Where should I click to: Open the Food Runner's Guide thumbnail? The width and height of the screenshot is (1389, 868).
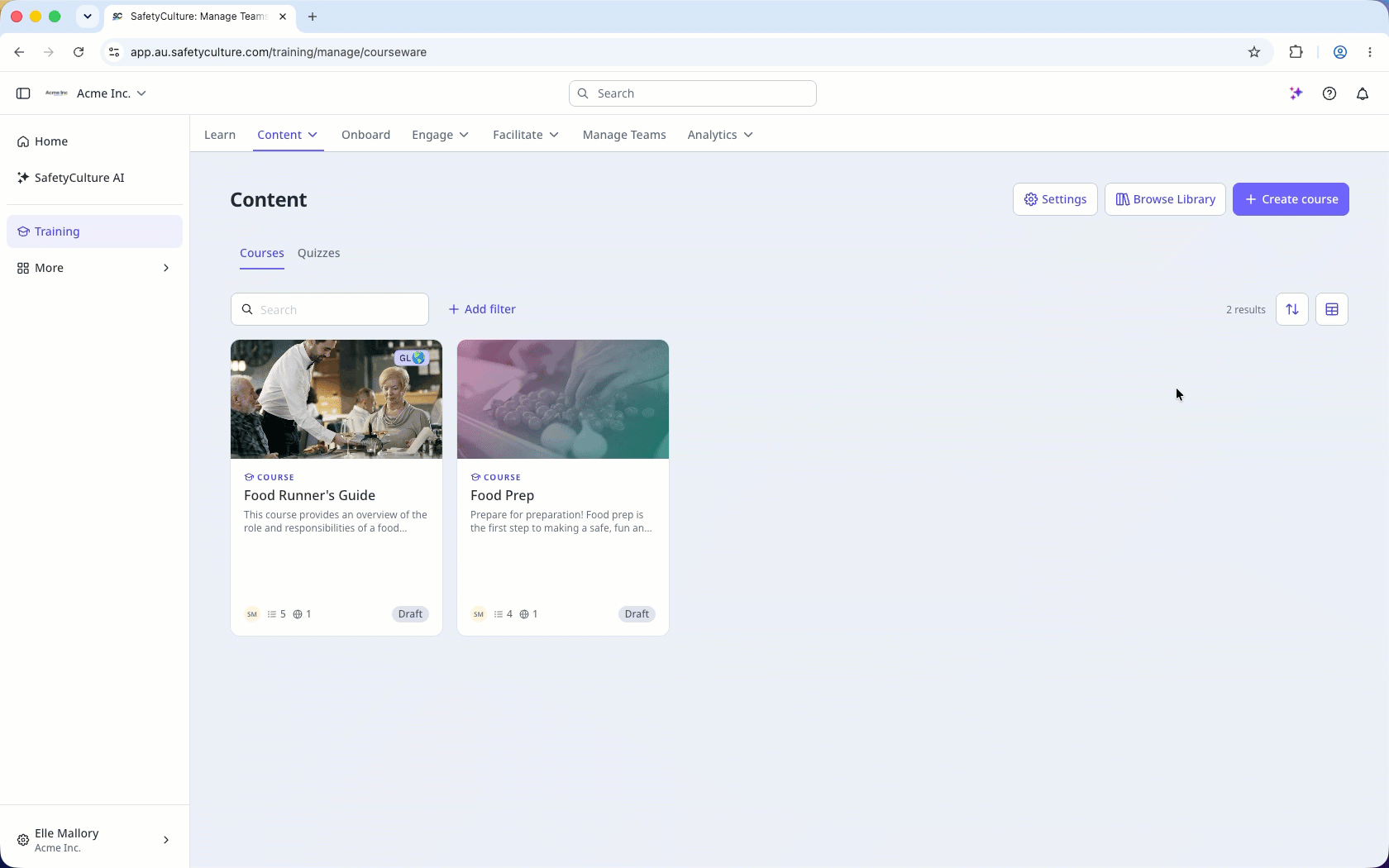click(337, 399)
